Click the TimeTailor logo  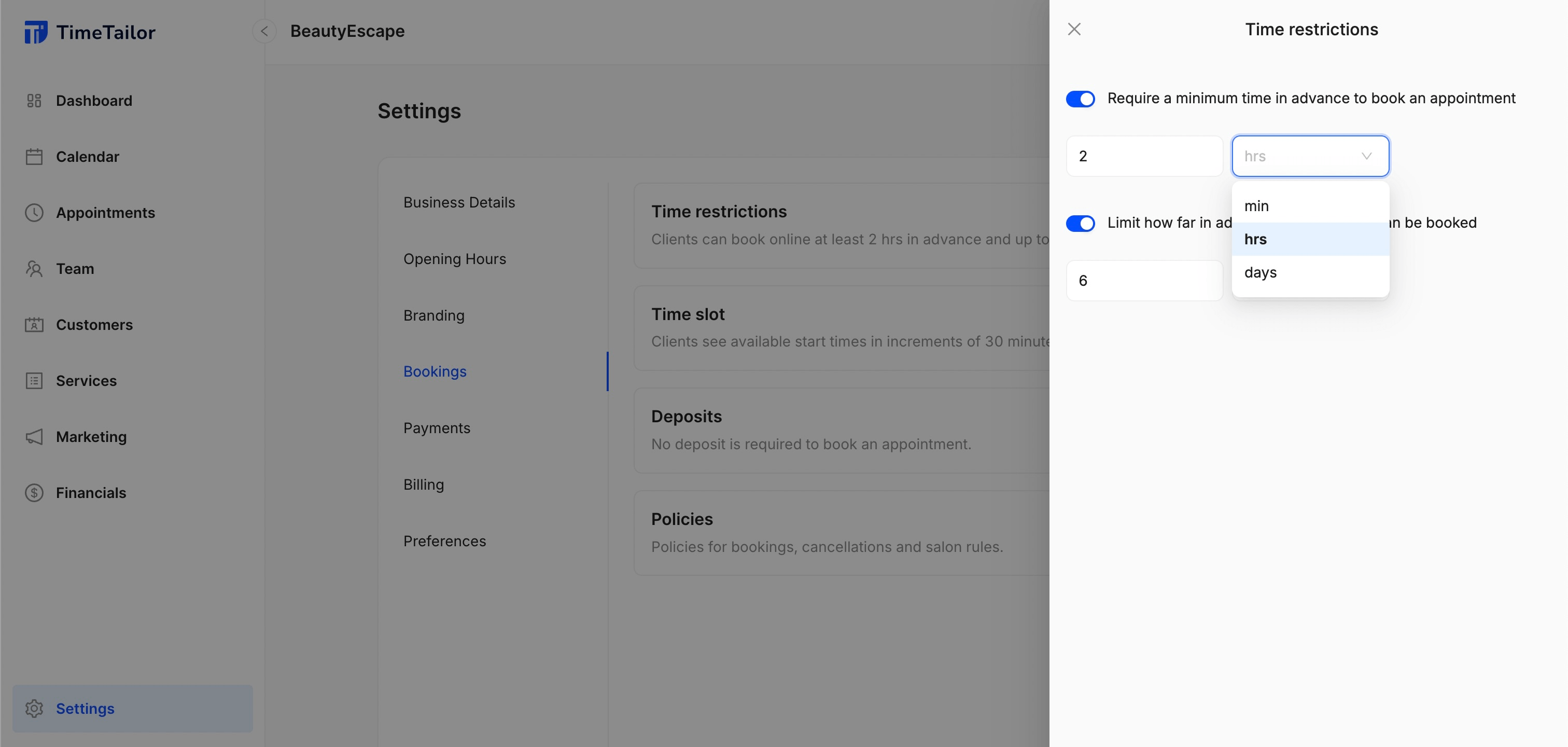click(90, 32)
